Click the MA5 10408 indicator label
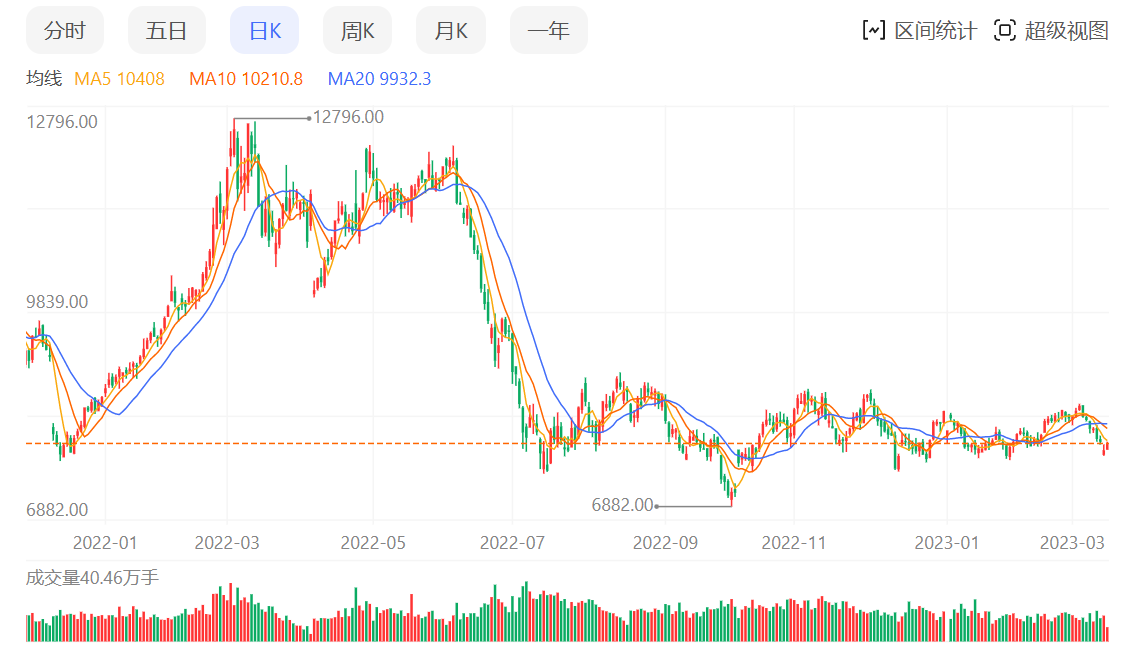Screen dimensions: 1131x655 (x=119, y=78)
